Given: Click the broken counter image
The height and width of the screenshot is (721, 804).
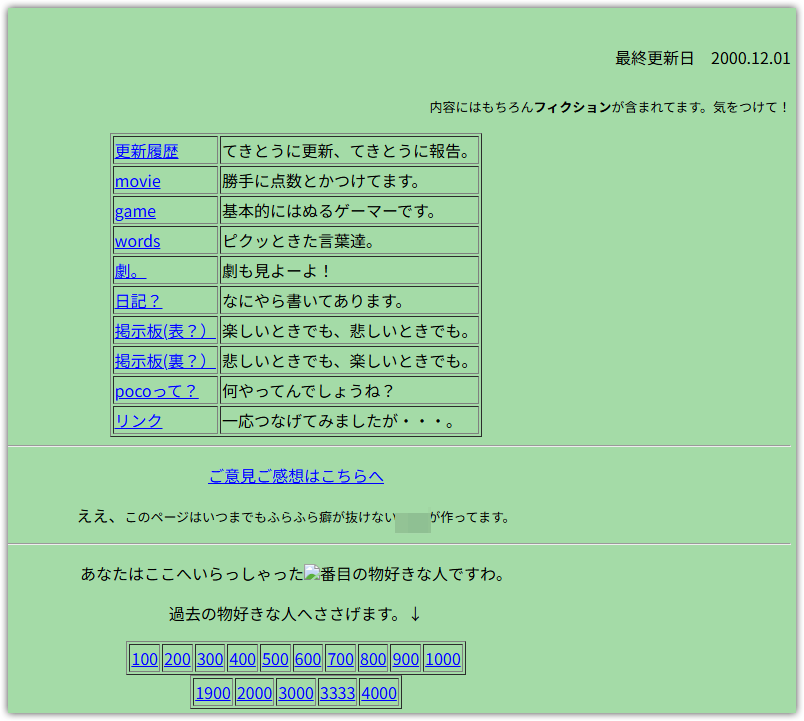Looking at the screenshot, I should pos(311,574).
